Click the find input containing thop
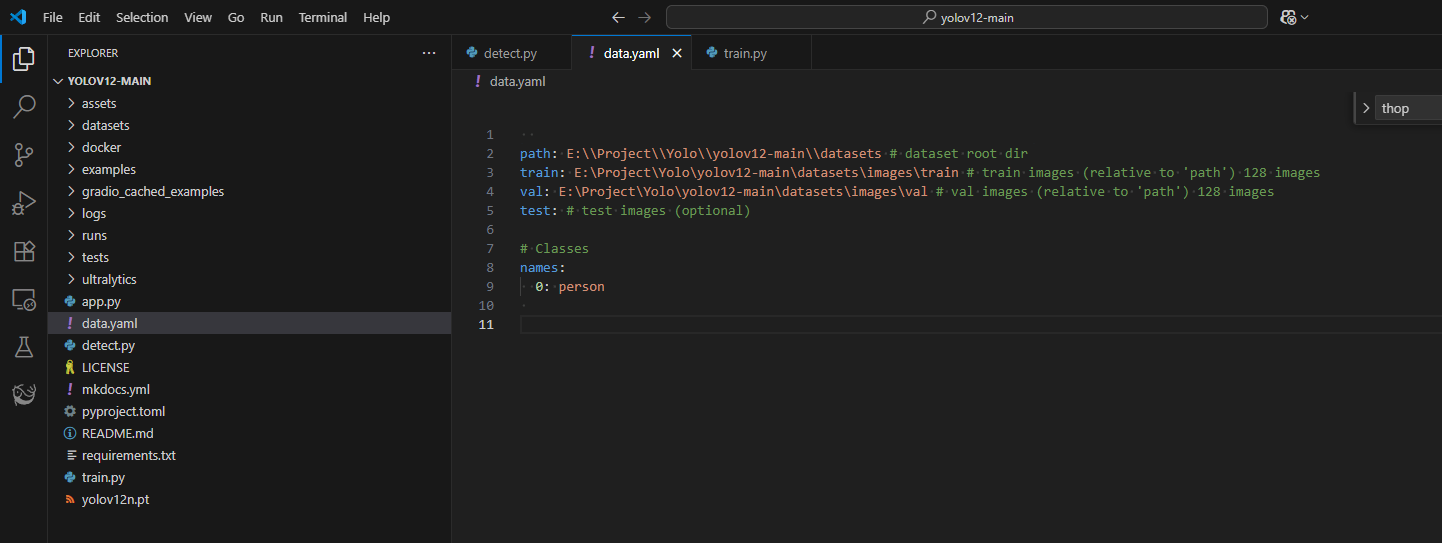Screen dimensions: 1442x543 coord(1410,108)
